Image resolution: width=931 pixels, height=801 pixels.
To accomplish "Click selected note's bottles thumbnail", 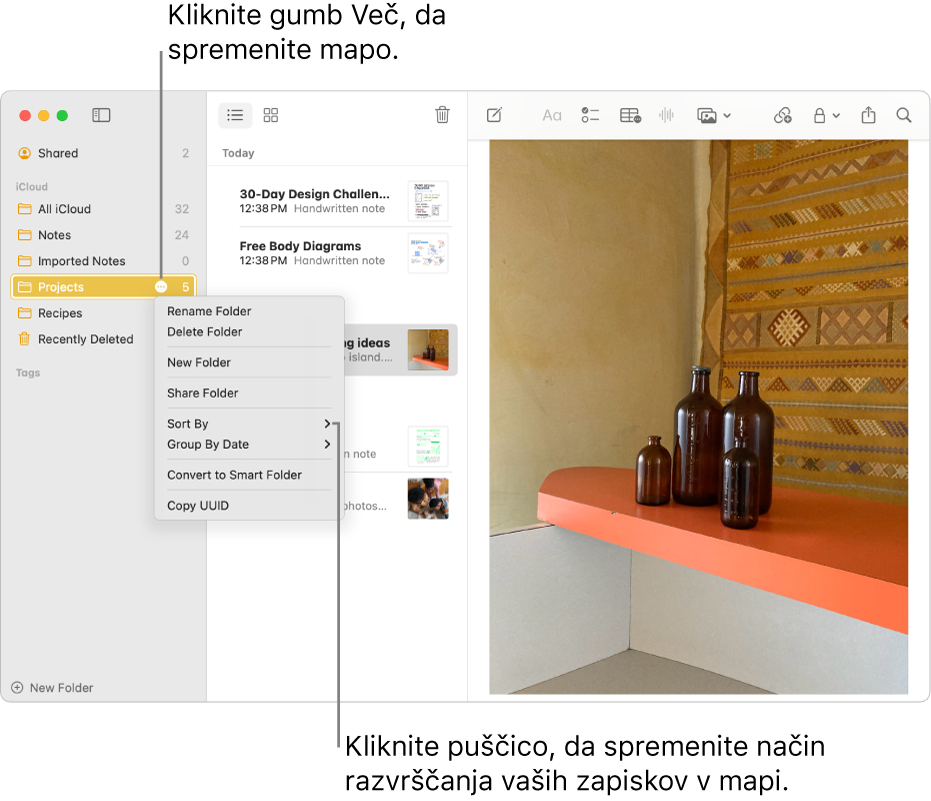I will pos(428,350).
